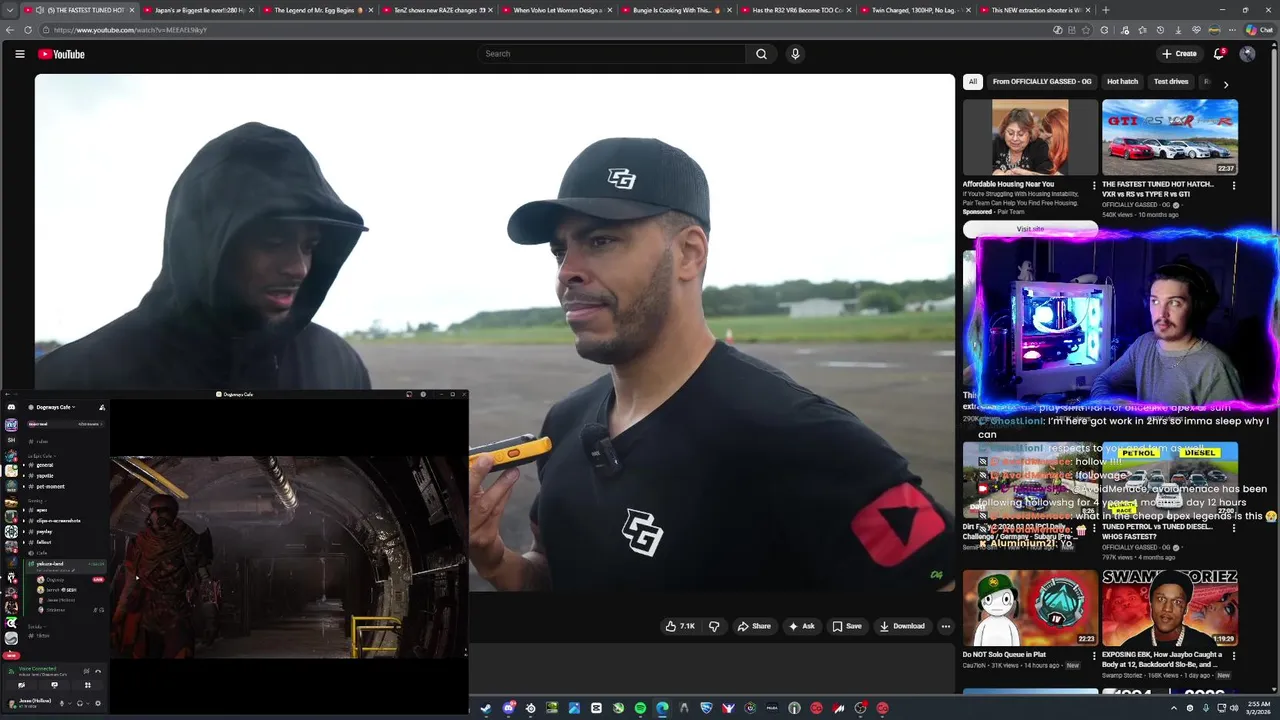This screenshot has width=1280, height=720.
Task: Show more filter chips with right arrow
Action: (x=1226, y=84)
